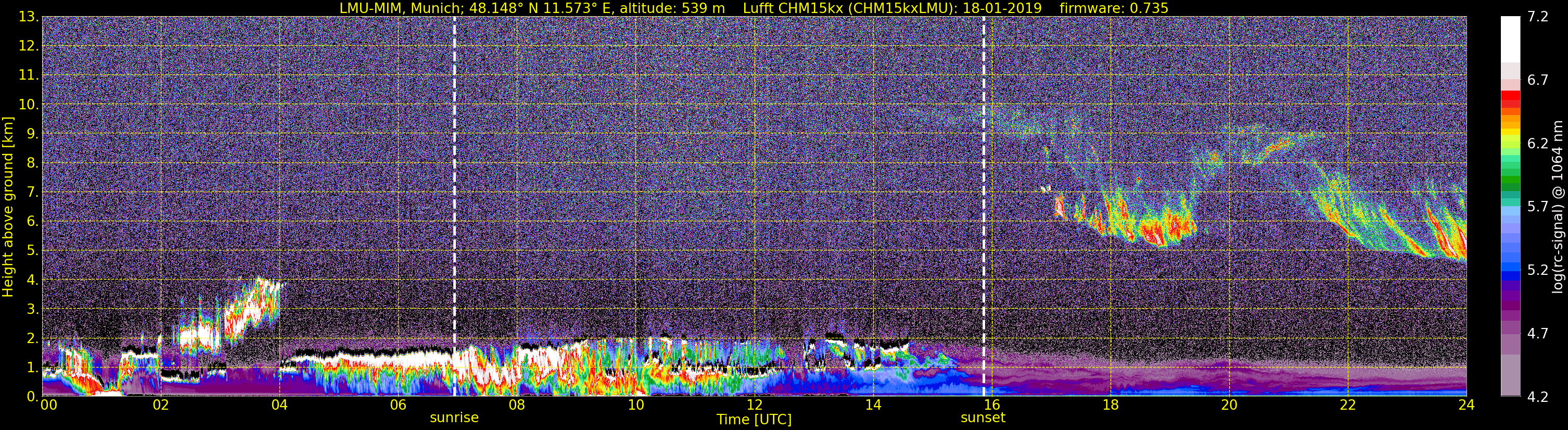Click the 'firmware: 0.735' text in title
Viewport: 1568px width, 430px height.
pyautogui.click(x=1114, y=8)
